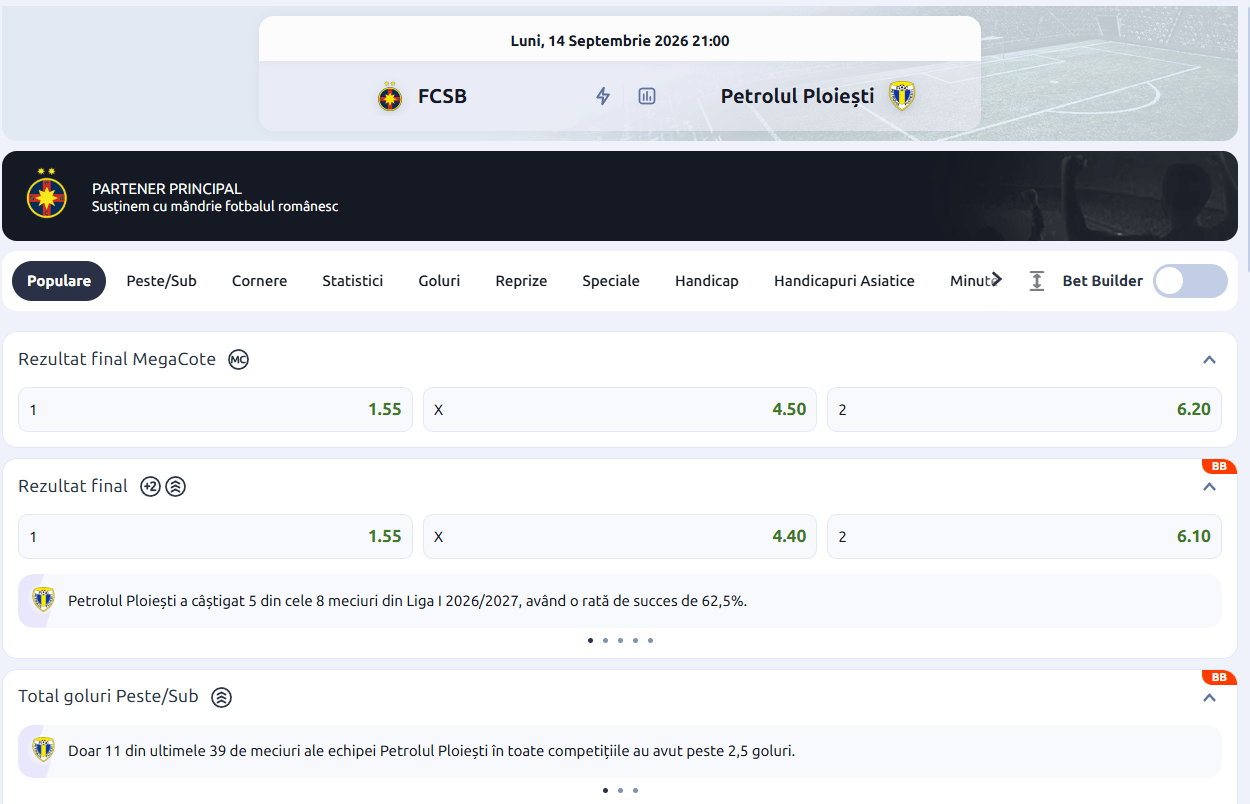The height and width of the screenshot is (804, 1250).
Task: Open the Speciale tab
Action: point(611,281)
